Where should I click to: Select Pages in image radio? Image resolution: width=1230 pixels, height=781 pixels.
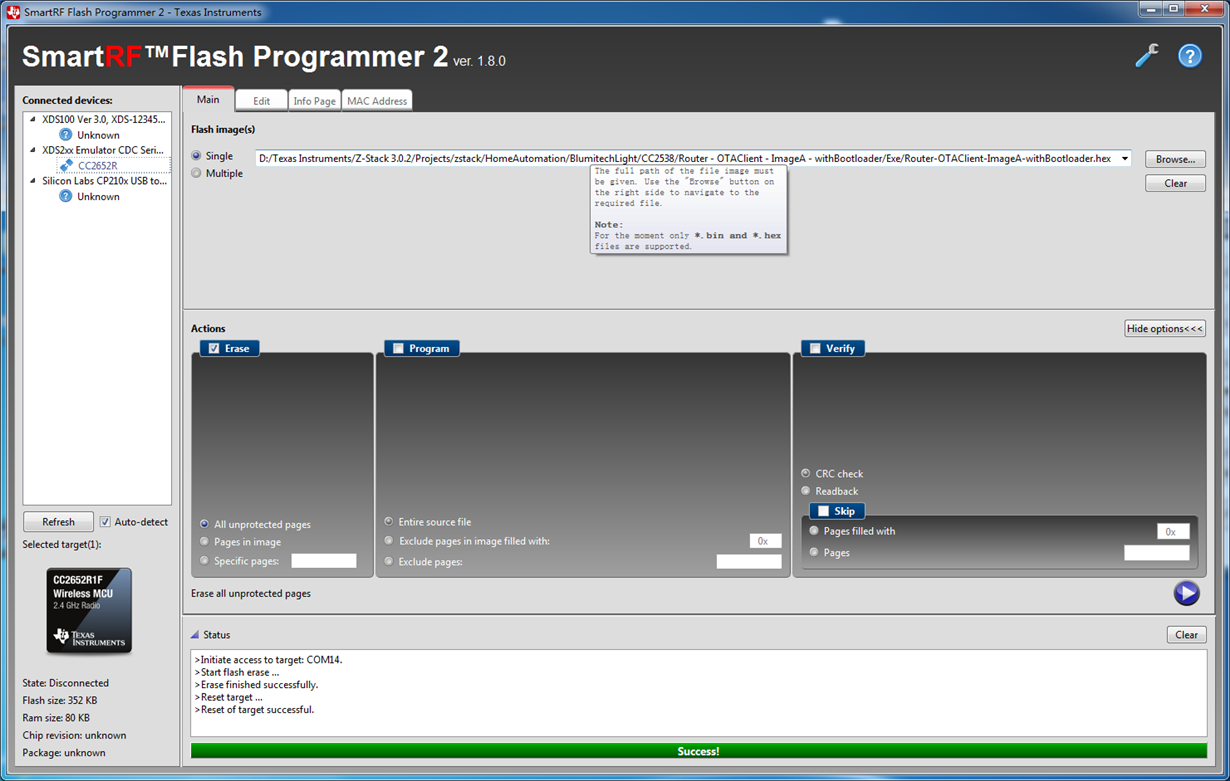click(x=205, y=542)
